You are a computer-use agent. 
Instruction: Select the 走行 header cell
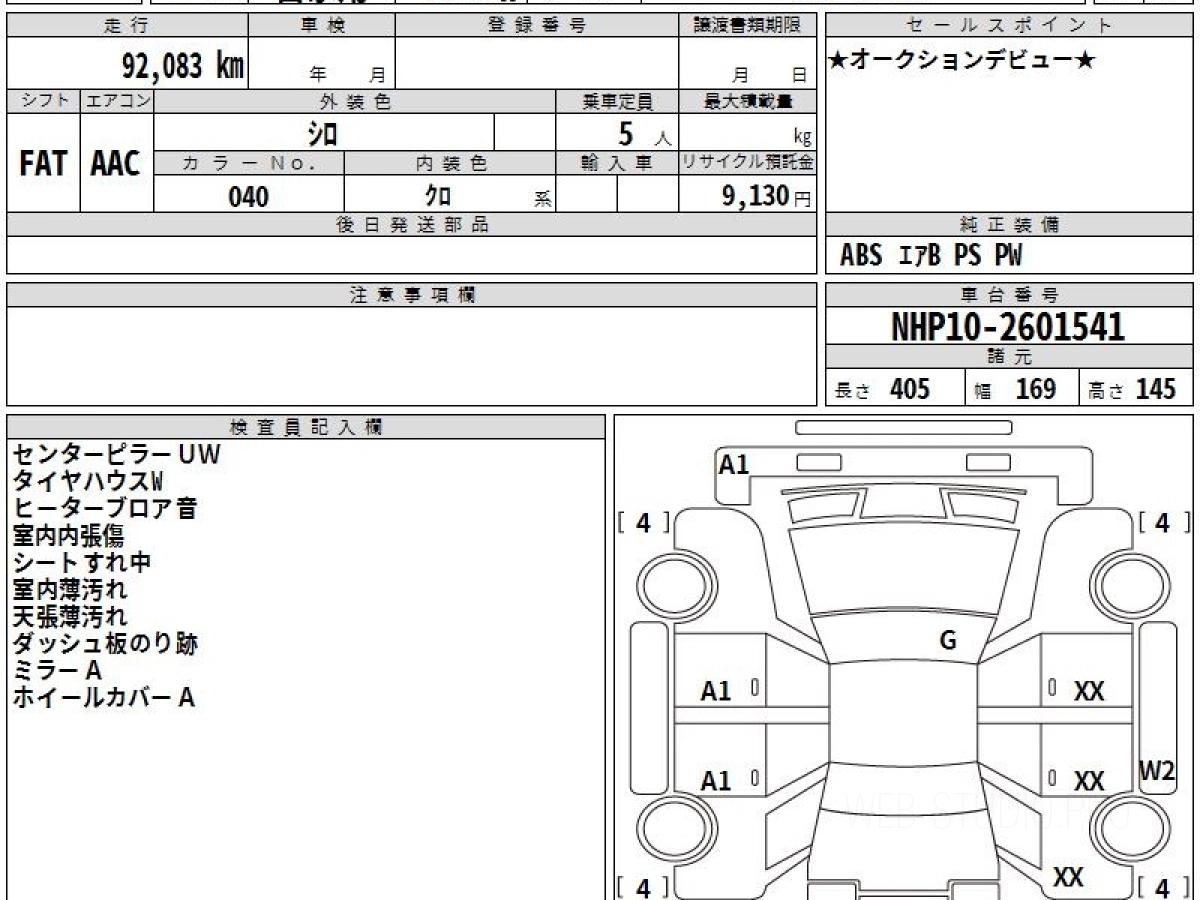click(x=127, y=27)
